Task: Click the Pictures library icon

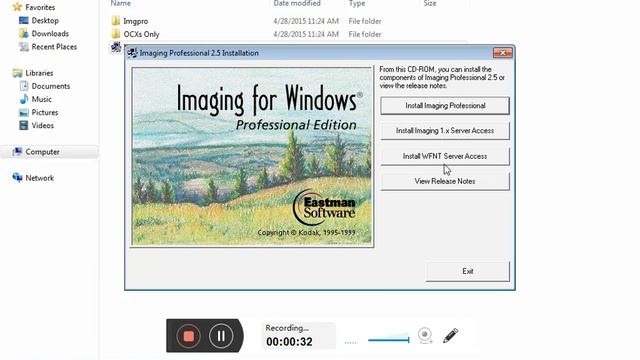Action: click(24, 112)
